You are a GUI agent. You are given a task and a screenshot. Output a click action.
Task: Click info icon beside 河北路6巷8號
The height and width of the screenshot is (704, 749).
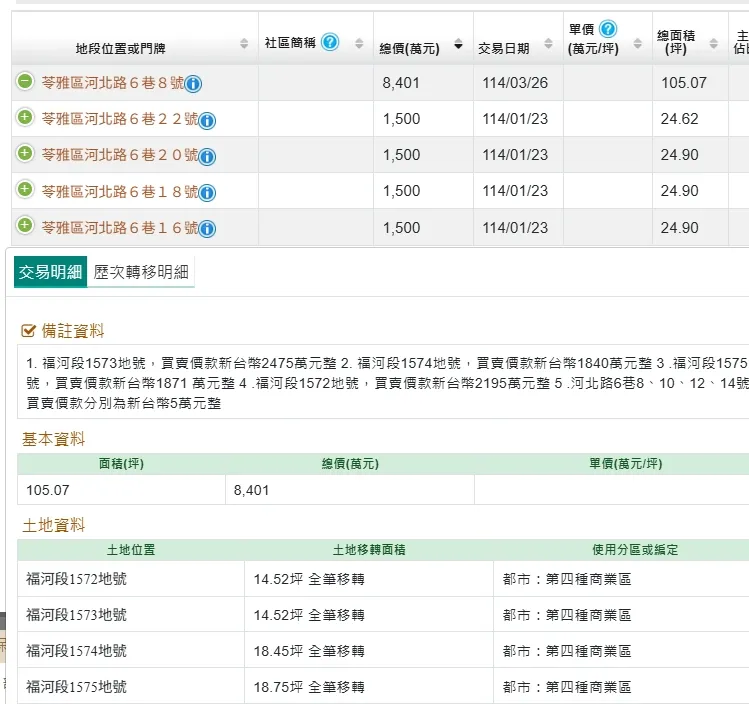(193, 84)
